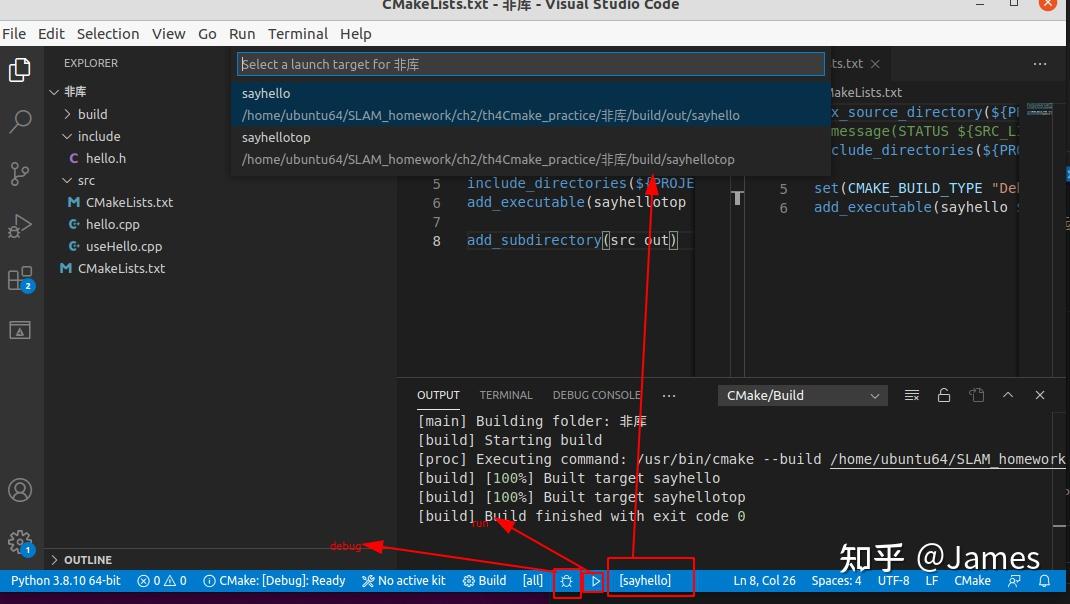1070x604 pixels.
Task: Choose the sayhello launch target
Action: coord(530,104)
